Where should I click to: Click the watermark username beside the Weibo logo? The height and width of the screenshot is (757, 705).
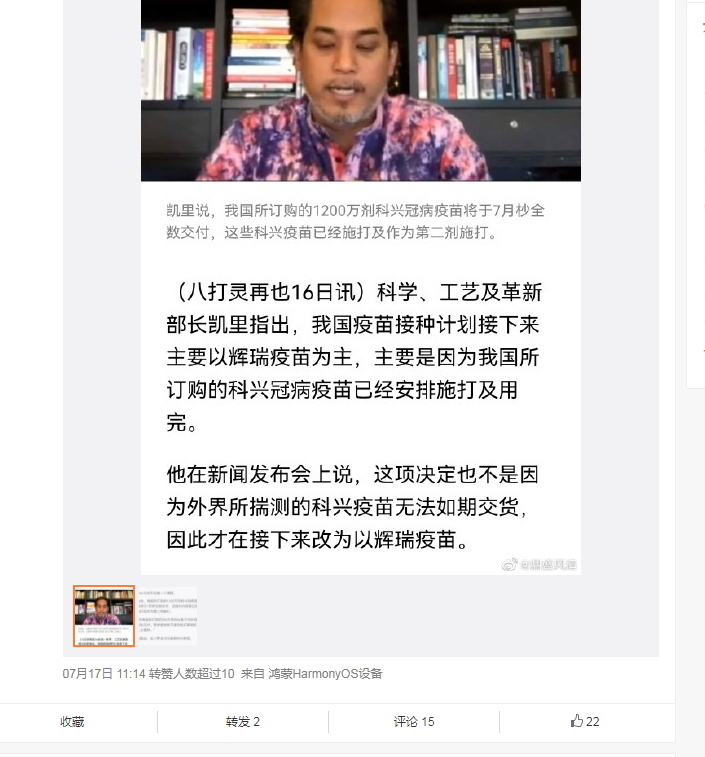tap(548, 564)
